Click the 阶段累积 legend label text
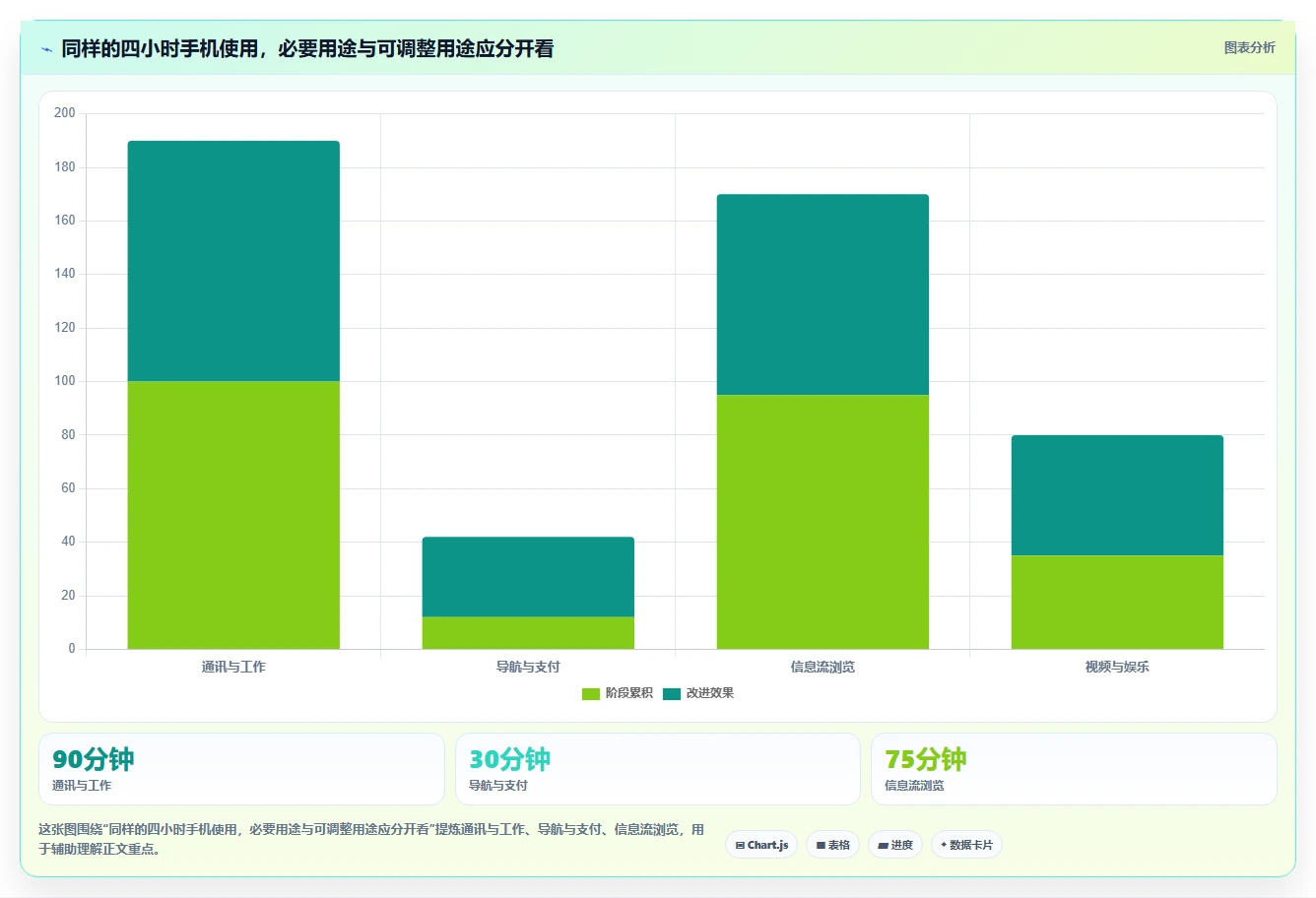The width and height of the screenshot is (1316, 898). 628,693
